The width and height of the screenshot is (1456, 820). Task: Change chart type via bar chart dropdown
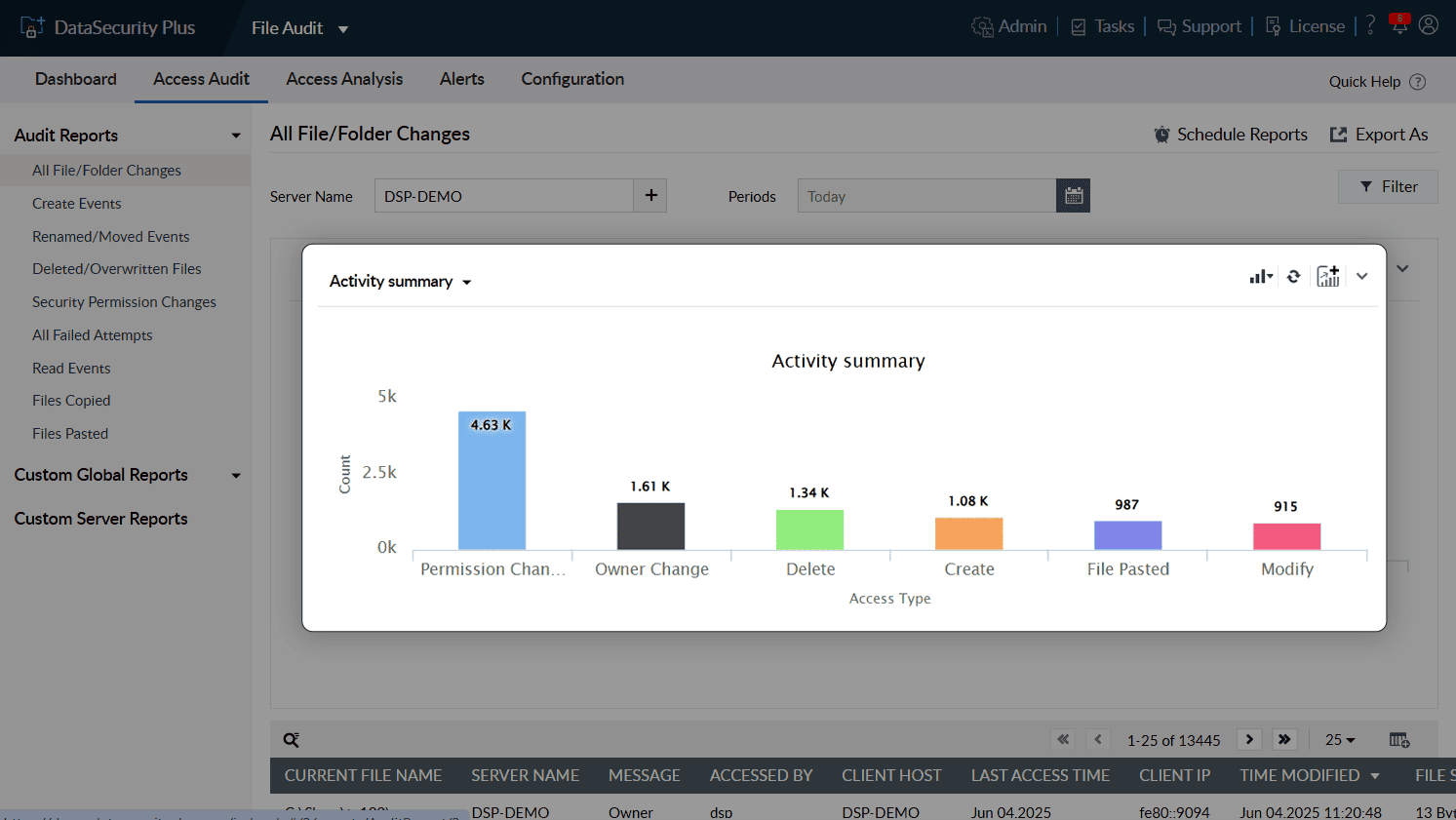(1261, 277)
